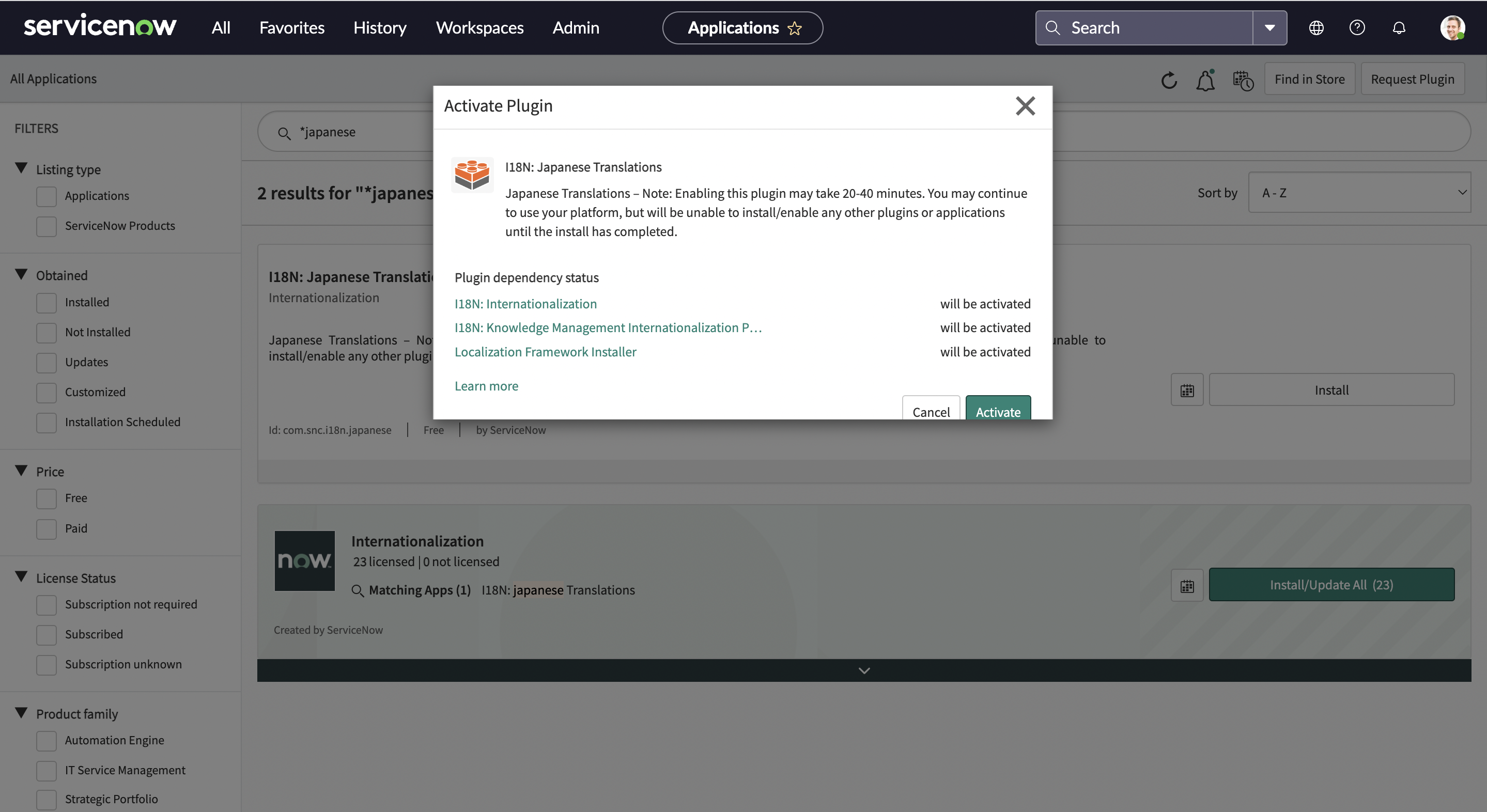This screenshot has height=812, width=1487.
Task: Open the notification bell with green dot
Action: coord(1205,80)
